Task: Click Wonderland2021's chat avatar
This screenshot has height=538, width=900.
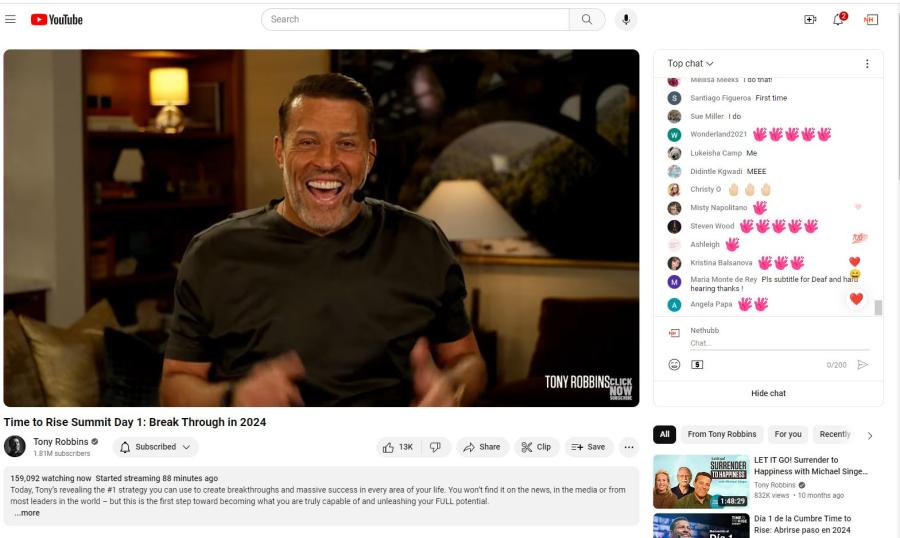Action: tap(674, 135)
